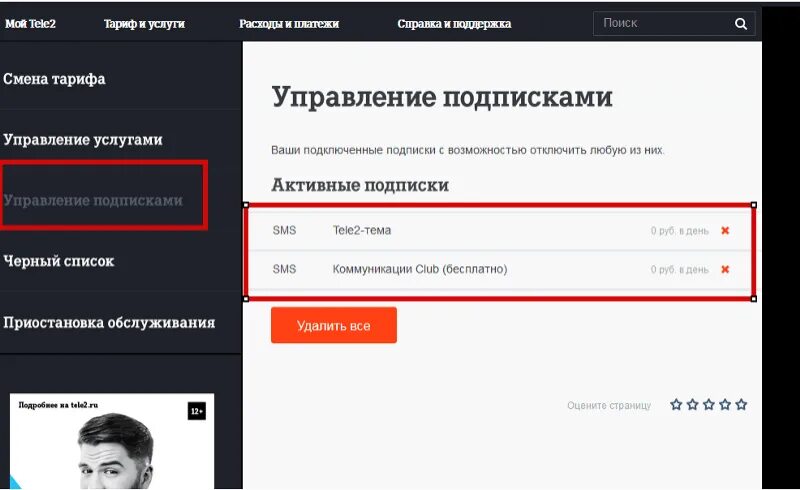
Task: Remove Коммуникации Club subscription with red X
Action: (725, 269)
